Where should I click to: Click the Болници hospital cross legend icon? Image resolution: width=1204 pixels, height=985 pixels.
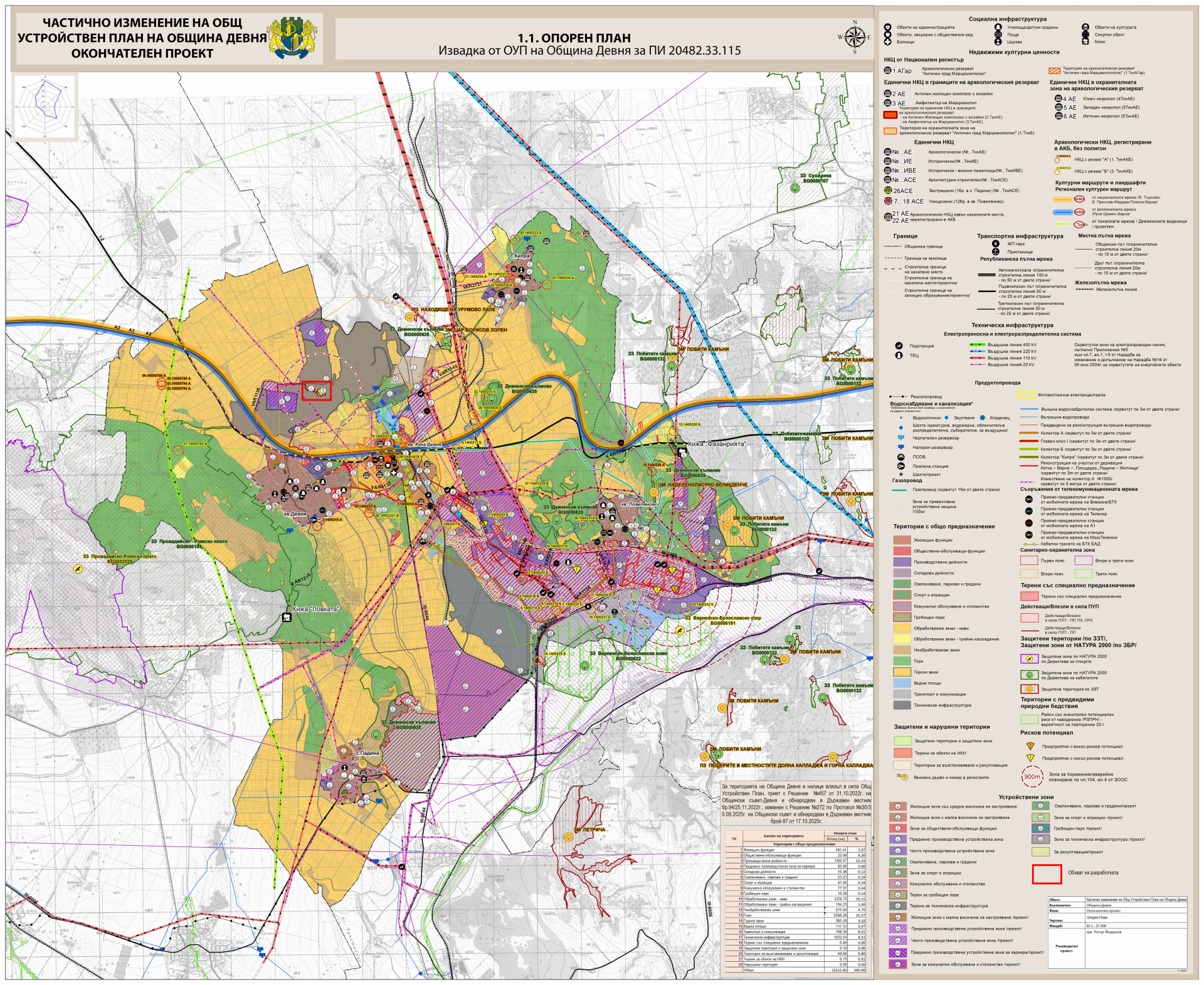click(887, 42)
